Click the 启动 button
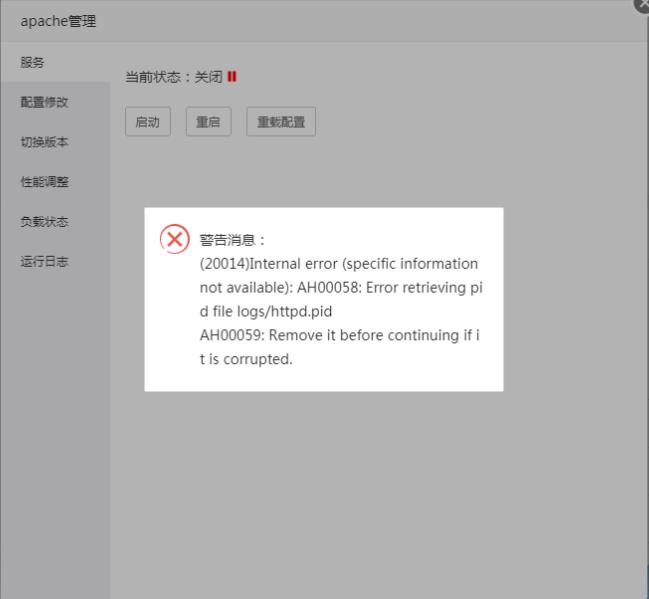The width and height of the screenshot is (649, 599). [148, 122]
